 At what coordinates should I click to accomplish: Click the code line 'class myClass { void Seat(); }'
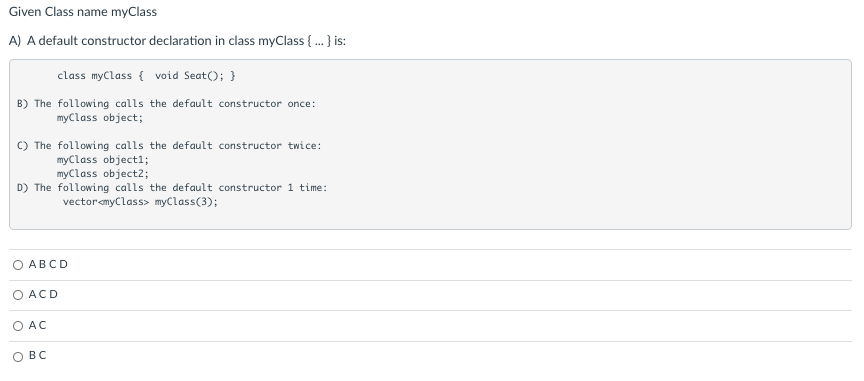(x=146, y=76)
